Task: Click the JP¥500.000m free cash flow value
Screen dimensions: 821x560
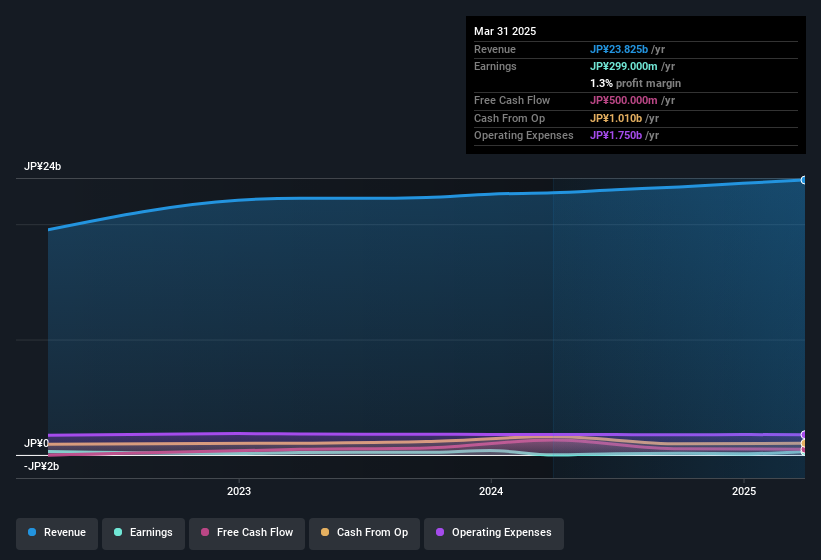Action: [624, 100]
